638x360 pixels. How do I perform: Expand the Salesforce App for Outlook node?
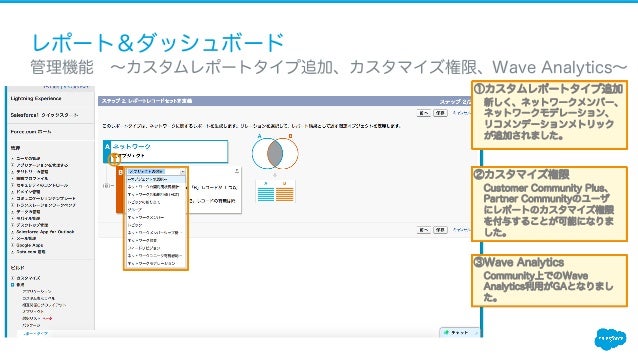click(x=13, y=232)
